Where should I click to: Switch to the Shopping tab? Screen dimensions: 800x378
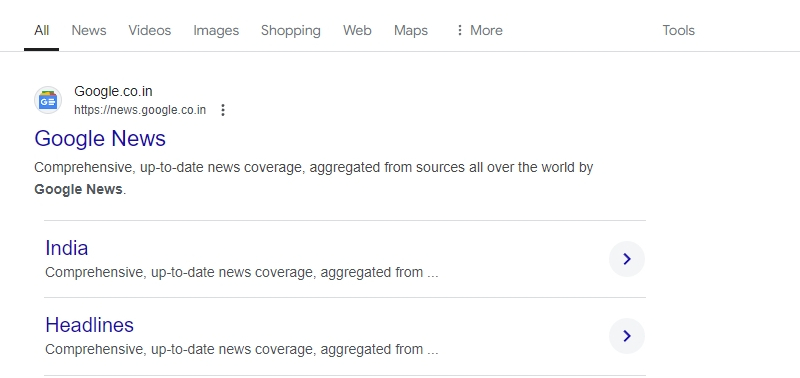[x=291, y=31]
